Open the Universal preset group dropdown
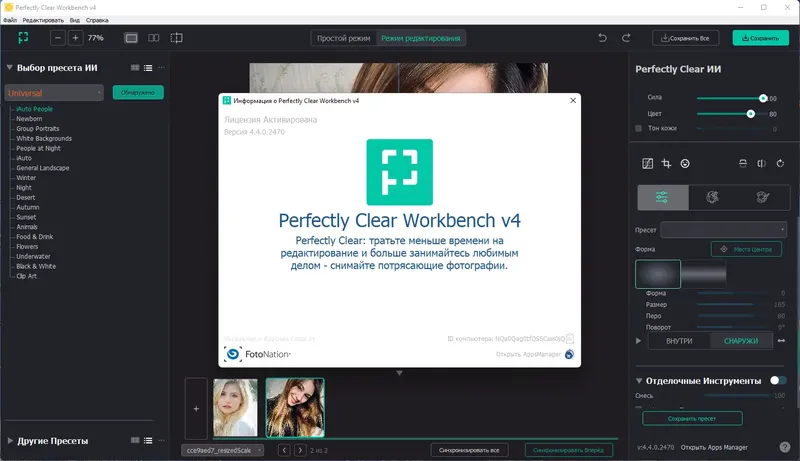This screenshot has width=800, height=461. [x=54, y=93]
